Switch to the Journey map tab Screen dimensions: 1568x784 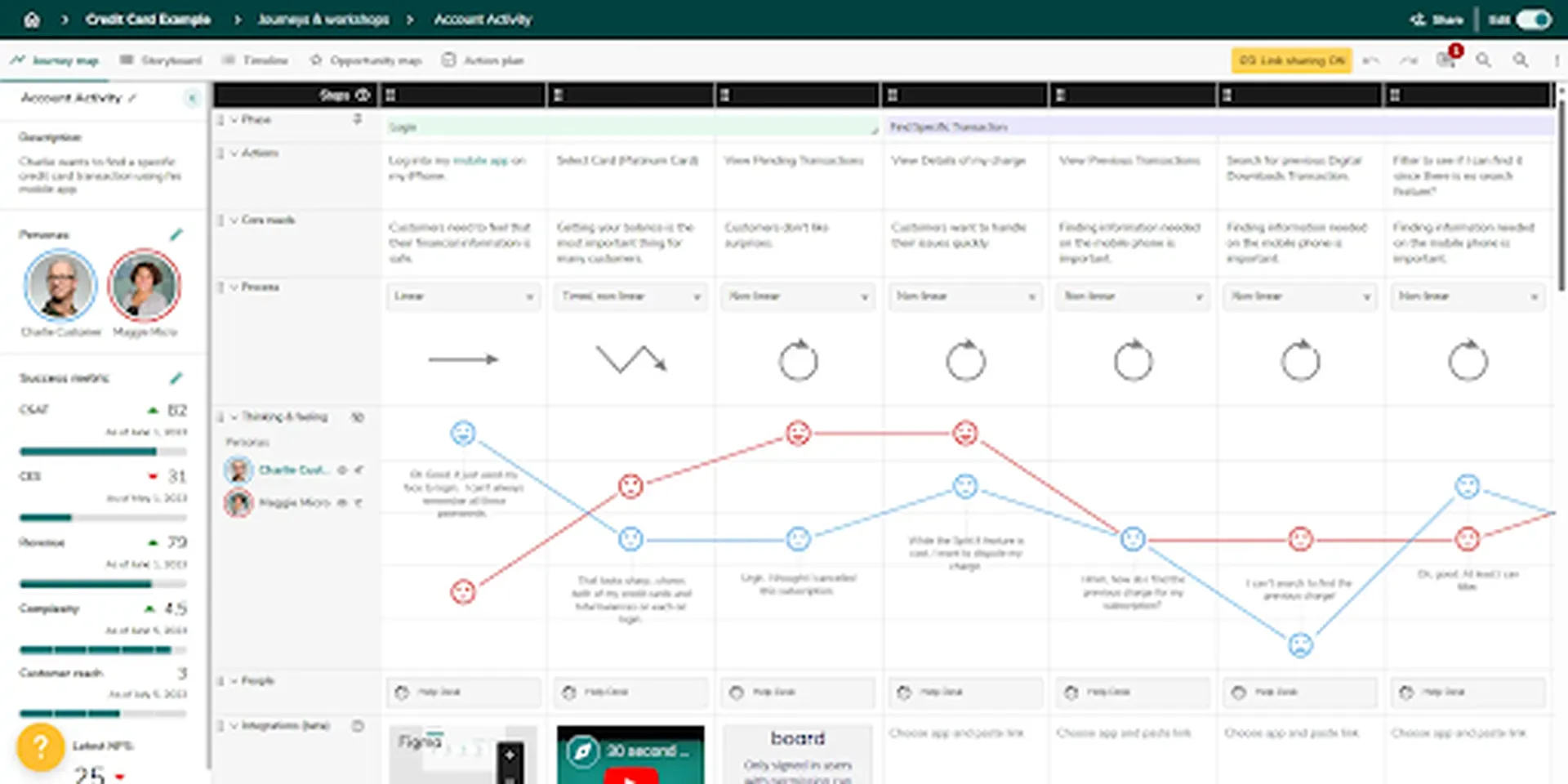point(56,60)
